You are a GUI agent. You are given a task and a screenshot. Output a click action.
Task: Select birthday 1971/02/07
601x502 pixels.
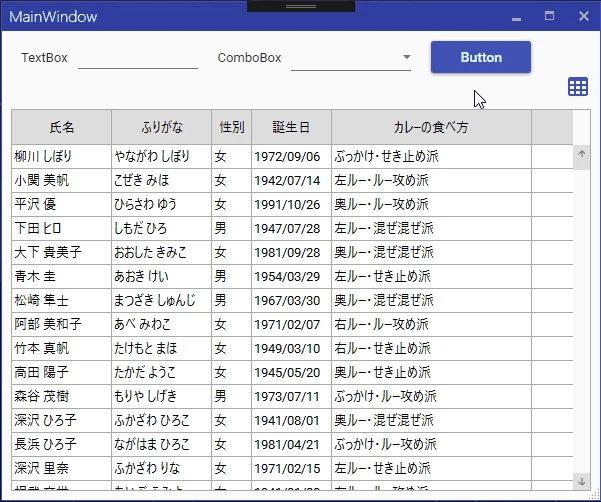click(x=291, y=325)
